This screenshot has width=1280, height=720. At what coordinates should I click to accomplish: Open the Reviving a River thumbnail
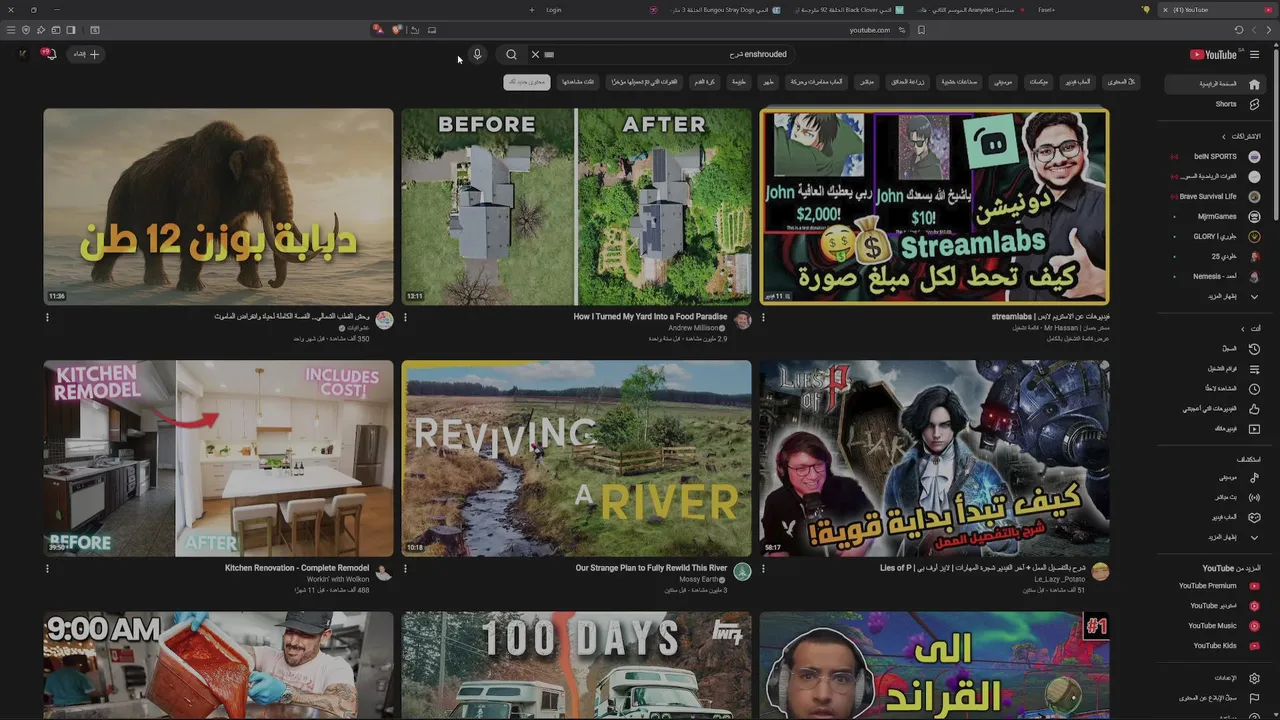click(576, 458)
